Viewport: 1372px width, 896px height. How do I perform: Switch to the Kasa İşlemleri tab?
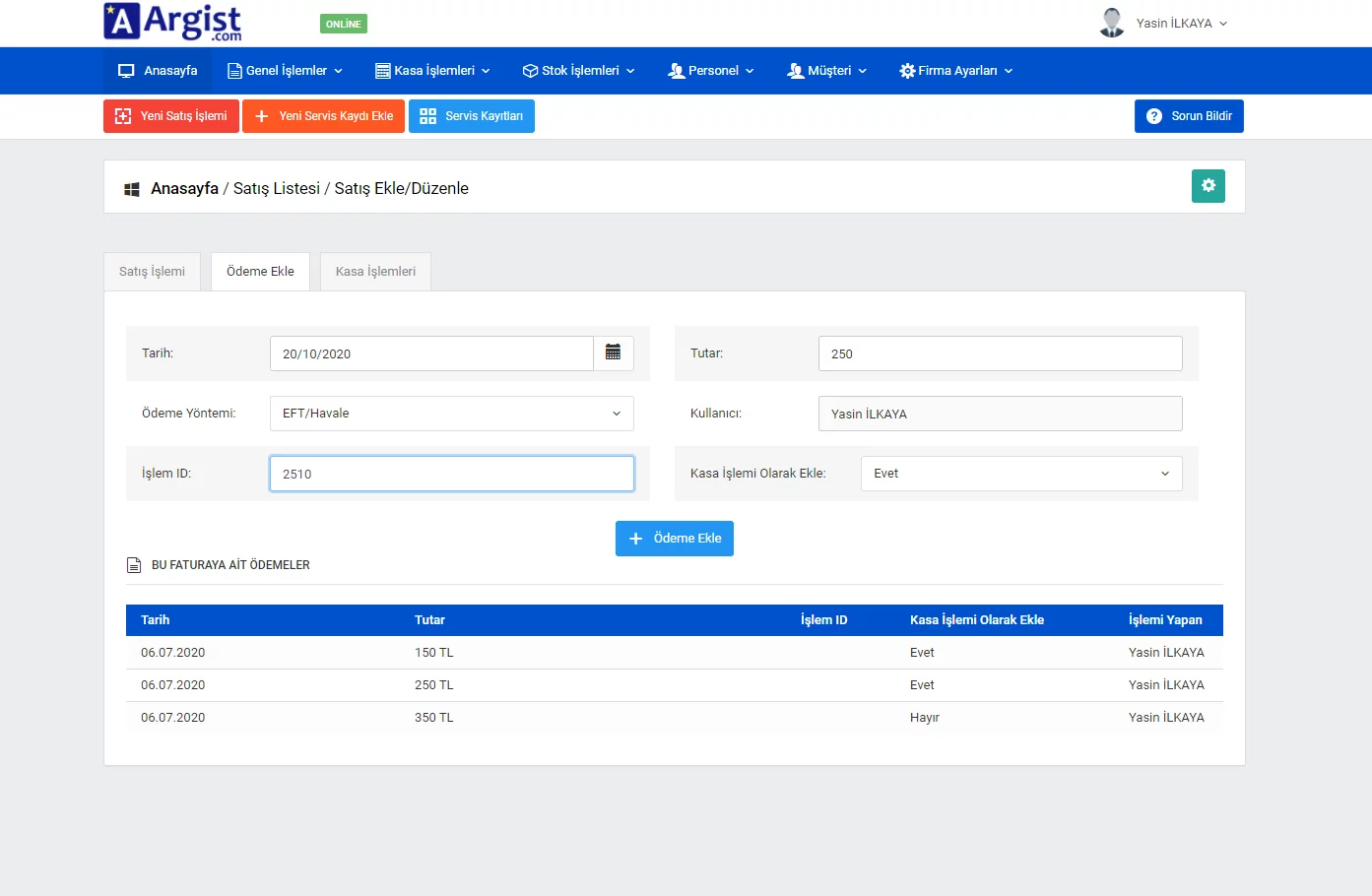pyautogui.click(x=375, y=272)
